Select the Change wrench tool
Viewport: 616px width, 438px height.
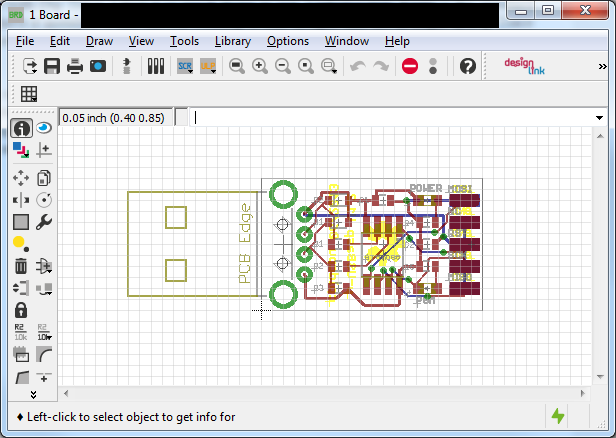(x=44, y=222)
